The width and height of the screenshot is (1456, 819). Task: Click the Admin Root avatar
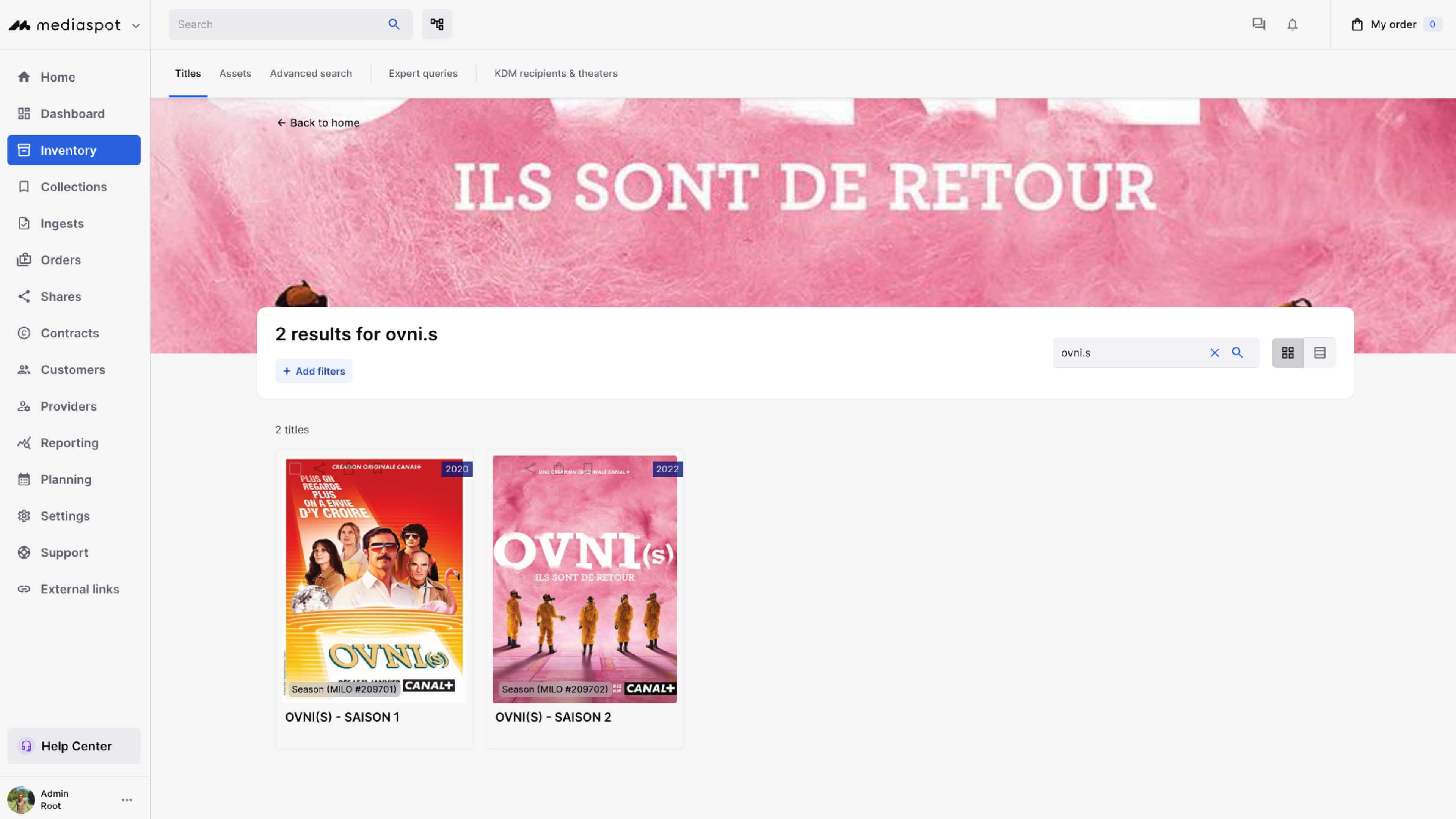click(x=21, y=800)
